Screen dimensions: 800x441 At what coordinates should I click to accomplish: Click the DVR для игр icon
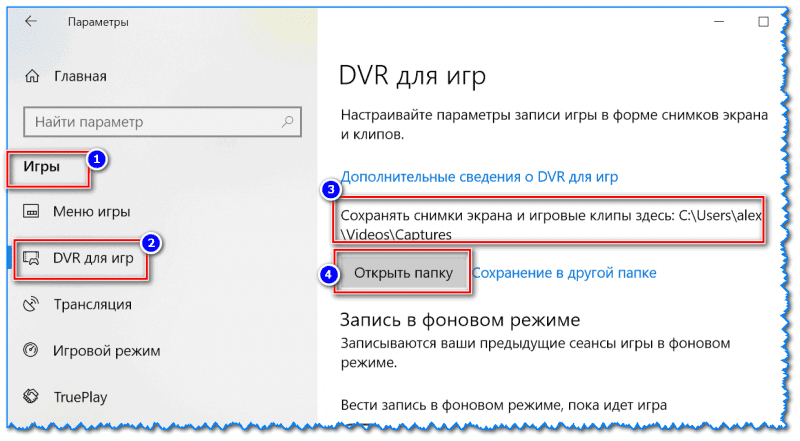[x=31, y=258]
